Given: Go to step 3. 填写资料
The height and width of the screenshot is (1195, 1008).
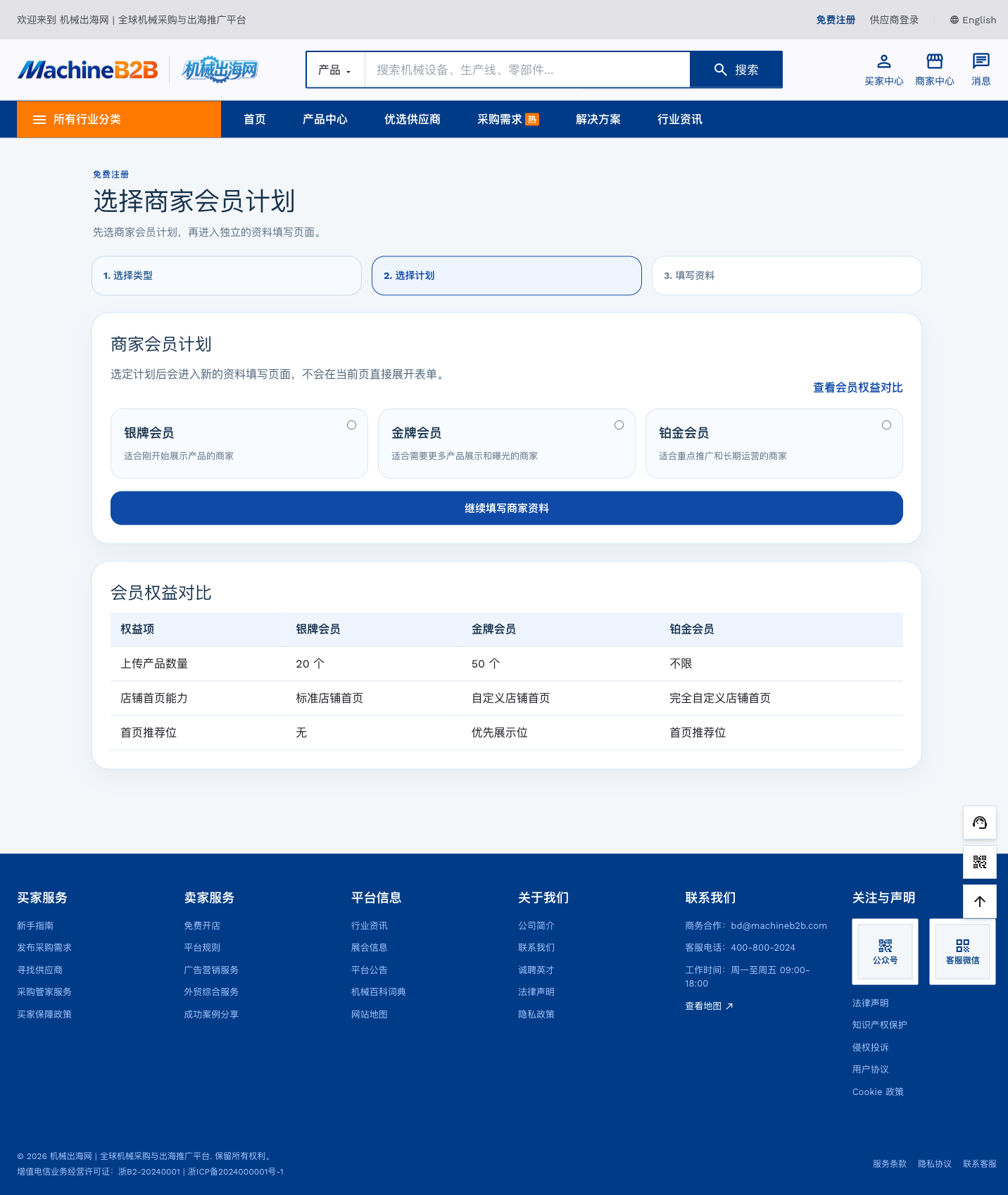Looking at the screenshot, I should (x=787, y=275).
